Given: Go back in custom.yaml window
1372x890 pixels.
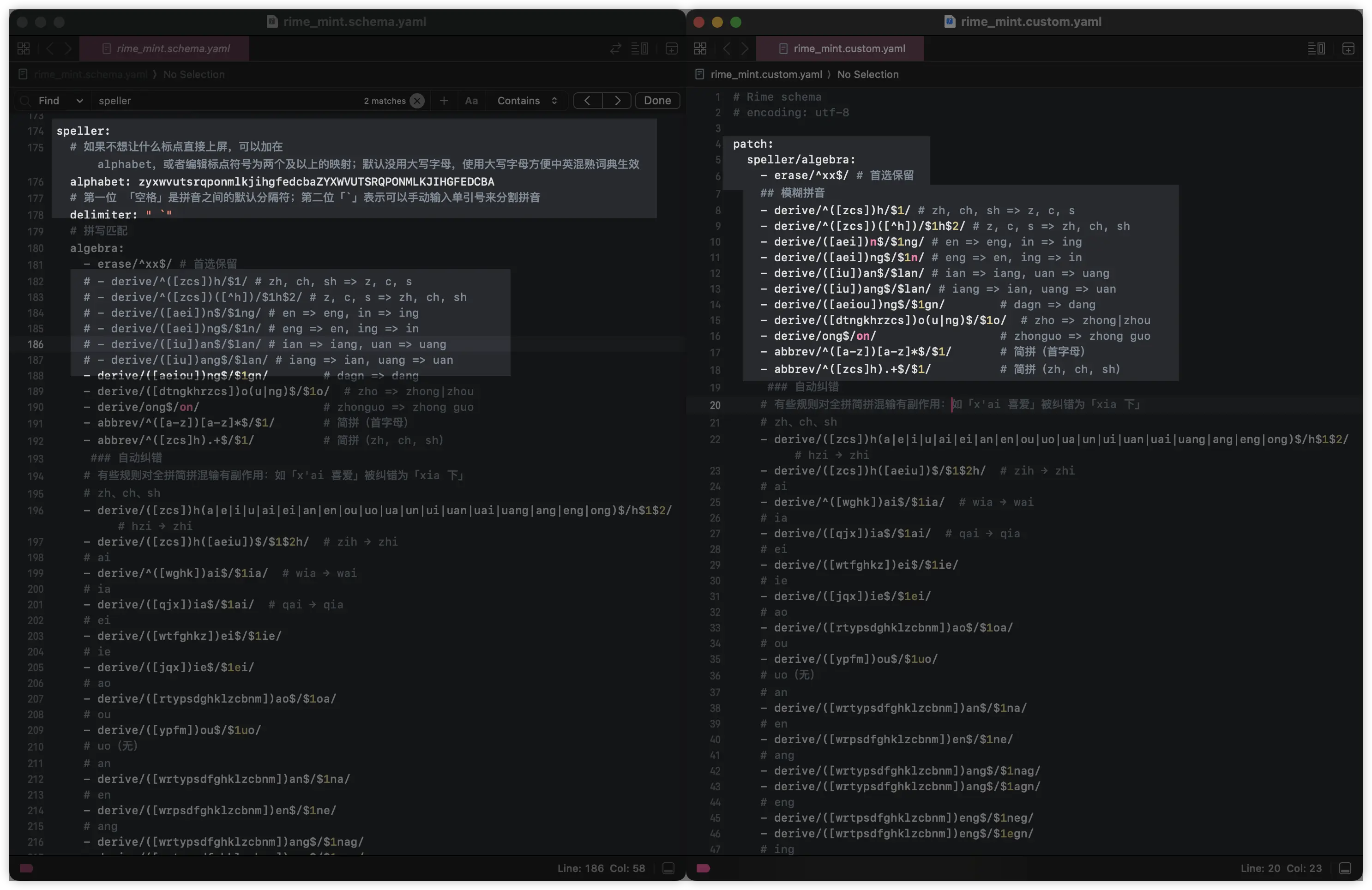Looking at the screenshot, I should (x=727, y=48).
